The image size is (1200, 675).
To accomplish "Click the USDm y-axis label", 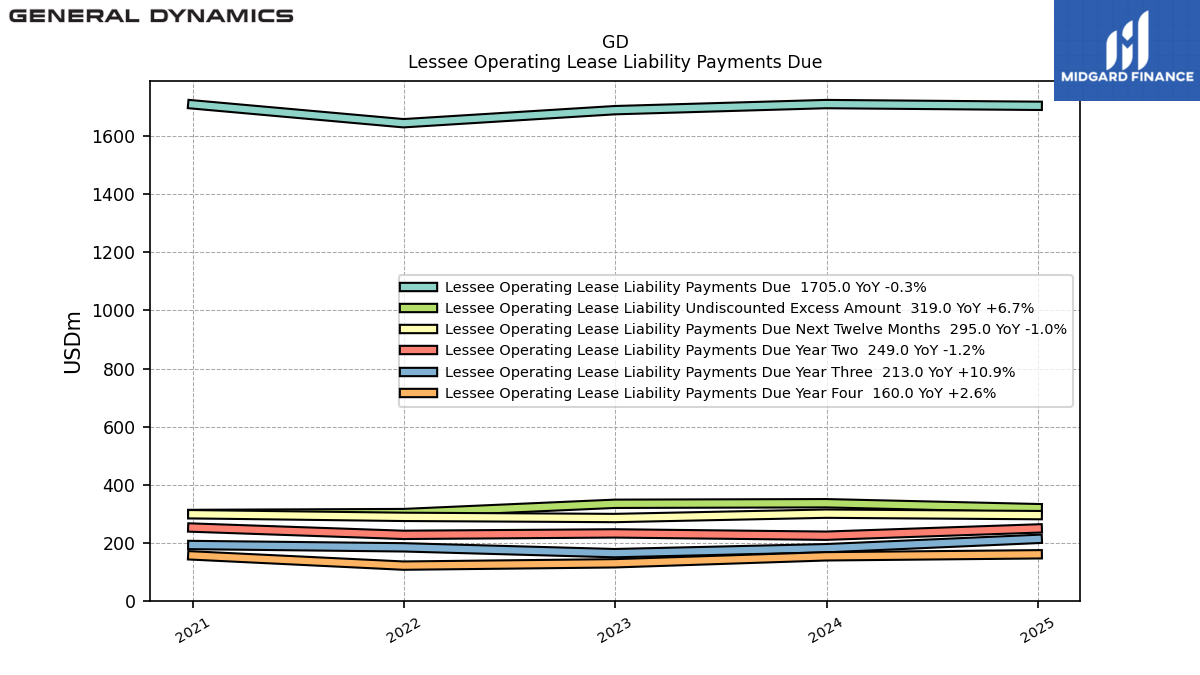I will [73, 342].
